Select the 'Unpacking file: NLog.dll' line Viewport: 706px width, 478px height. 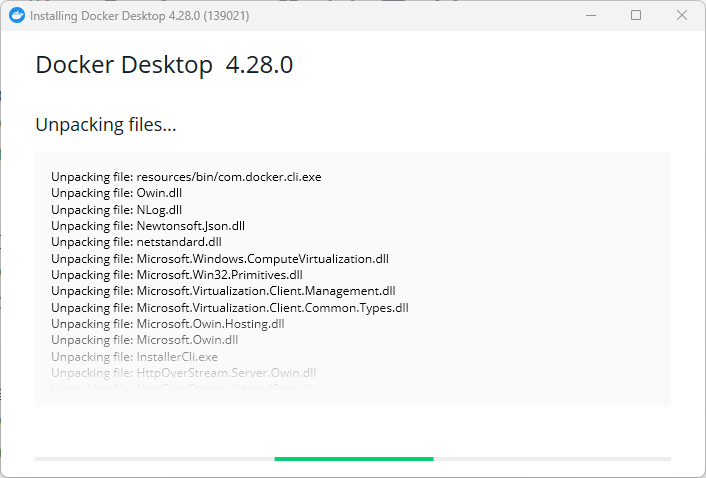tap(116, 210)
